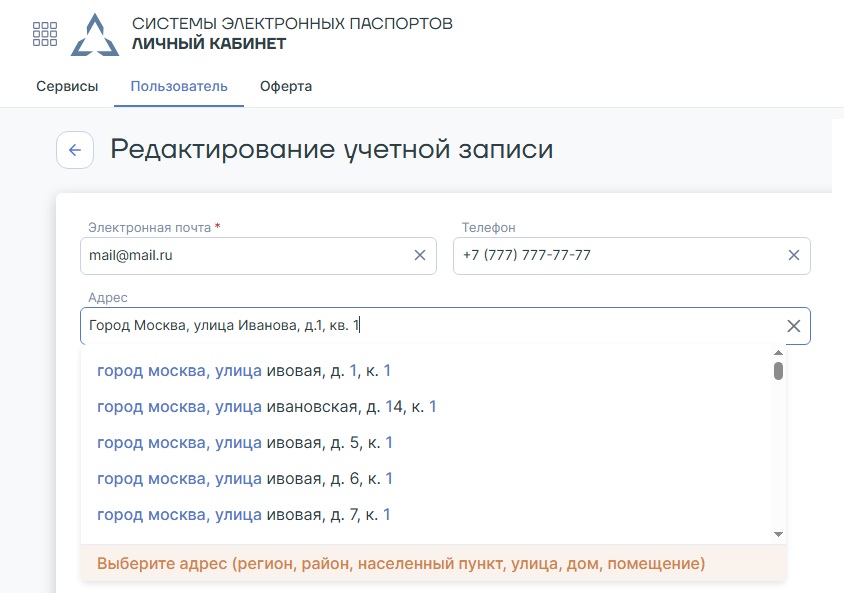This screenshot has width=846, height=593.
Task: Switch to the Сервисы tab
Action: 67,86
